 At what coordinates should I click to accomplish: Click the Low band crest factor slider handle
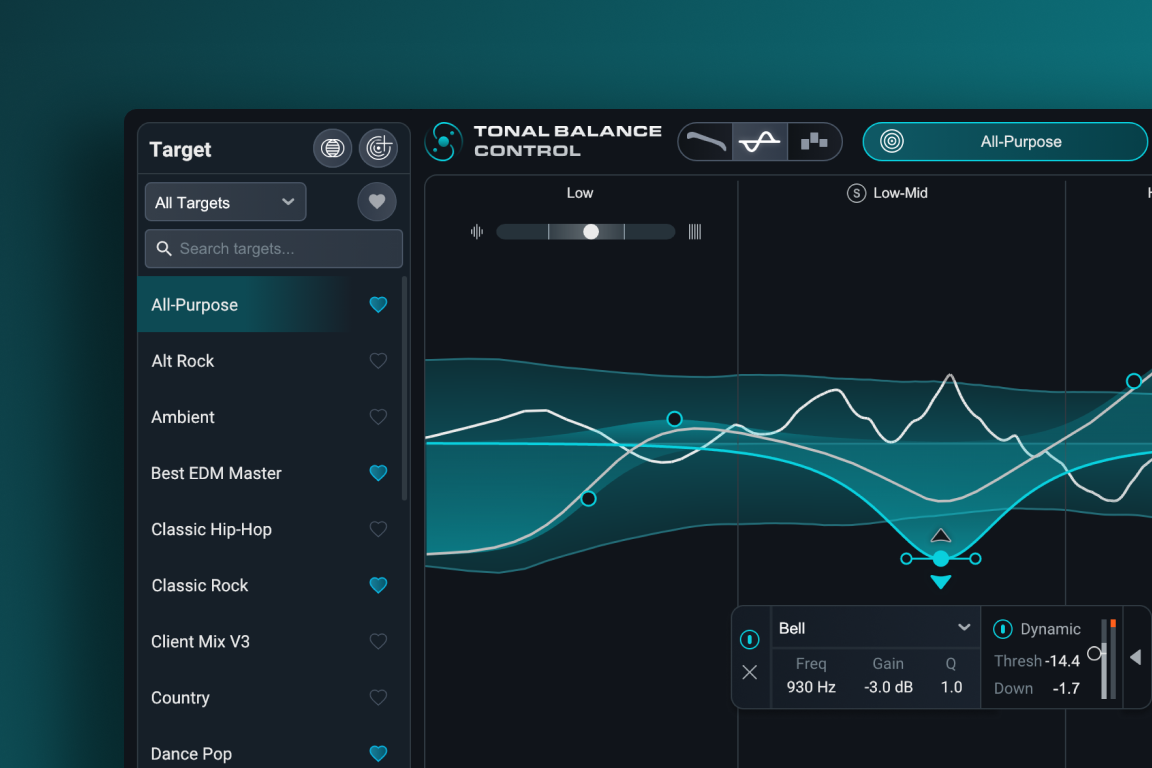coord(591,232)
